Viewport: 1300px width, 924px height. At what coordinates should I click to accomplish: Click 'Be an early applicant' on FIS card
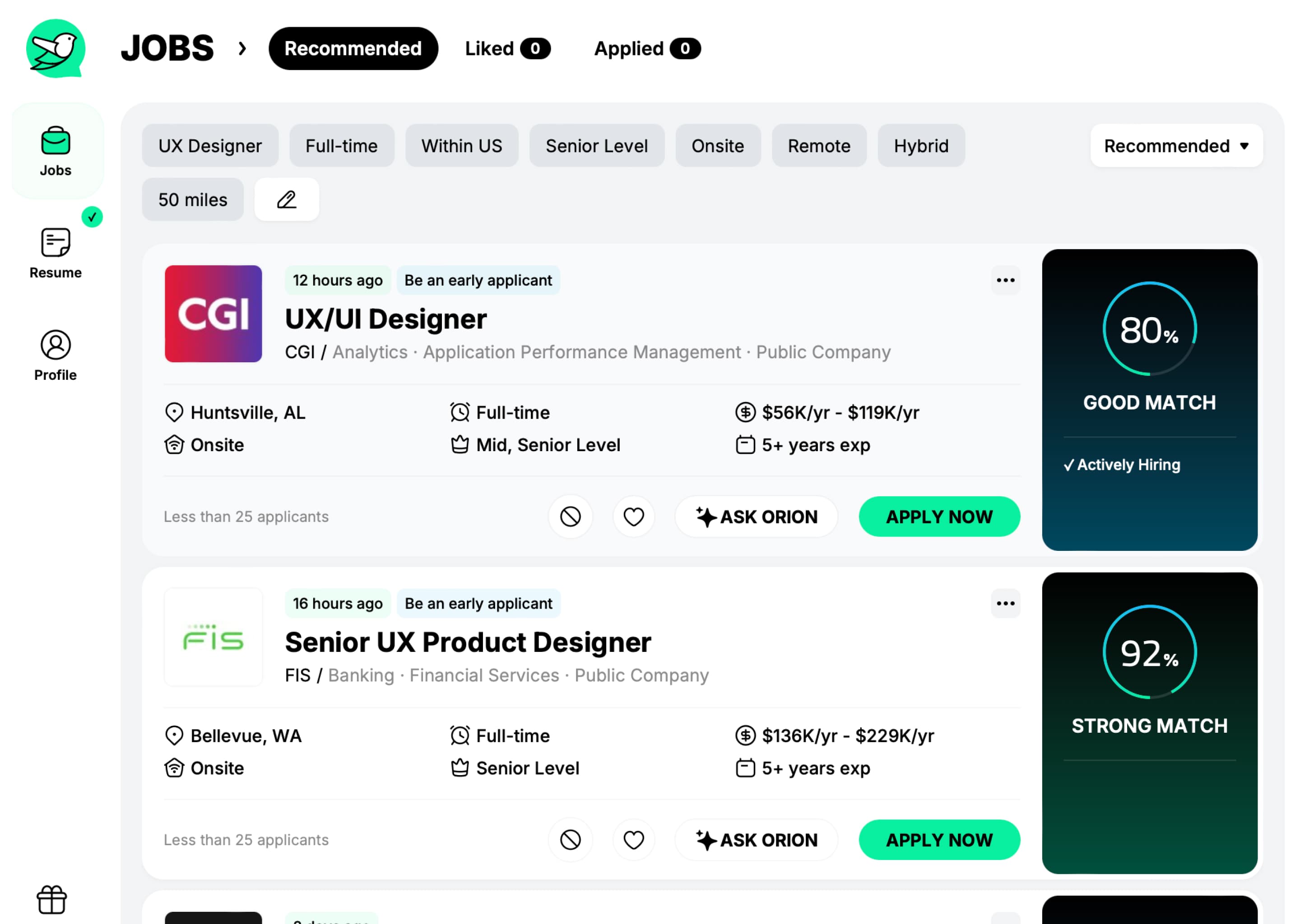(x=478, y=604)
